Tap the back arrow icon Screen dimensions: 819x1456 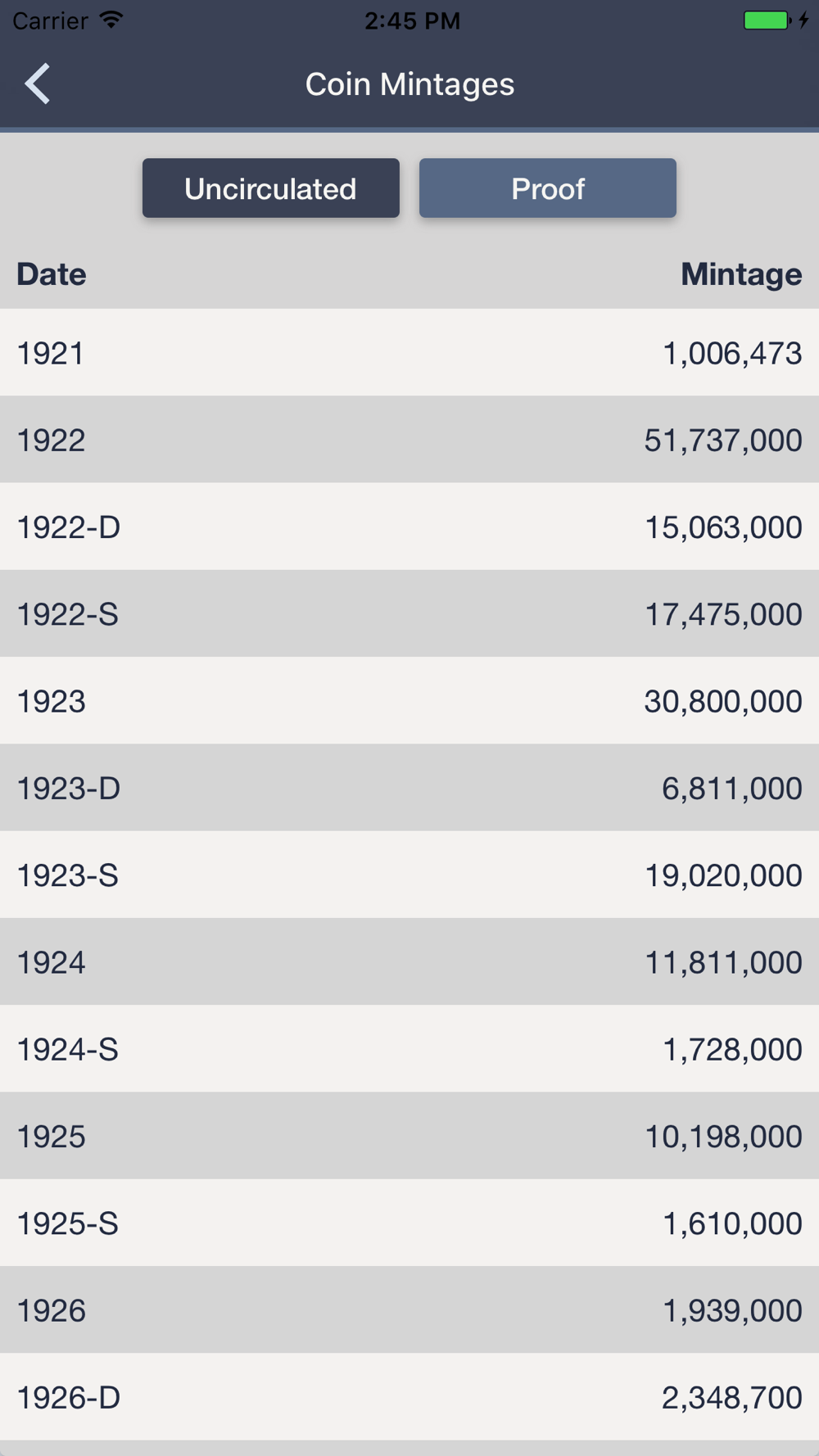[38, 84]
